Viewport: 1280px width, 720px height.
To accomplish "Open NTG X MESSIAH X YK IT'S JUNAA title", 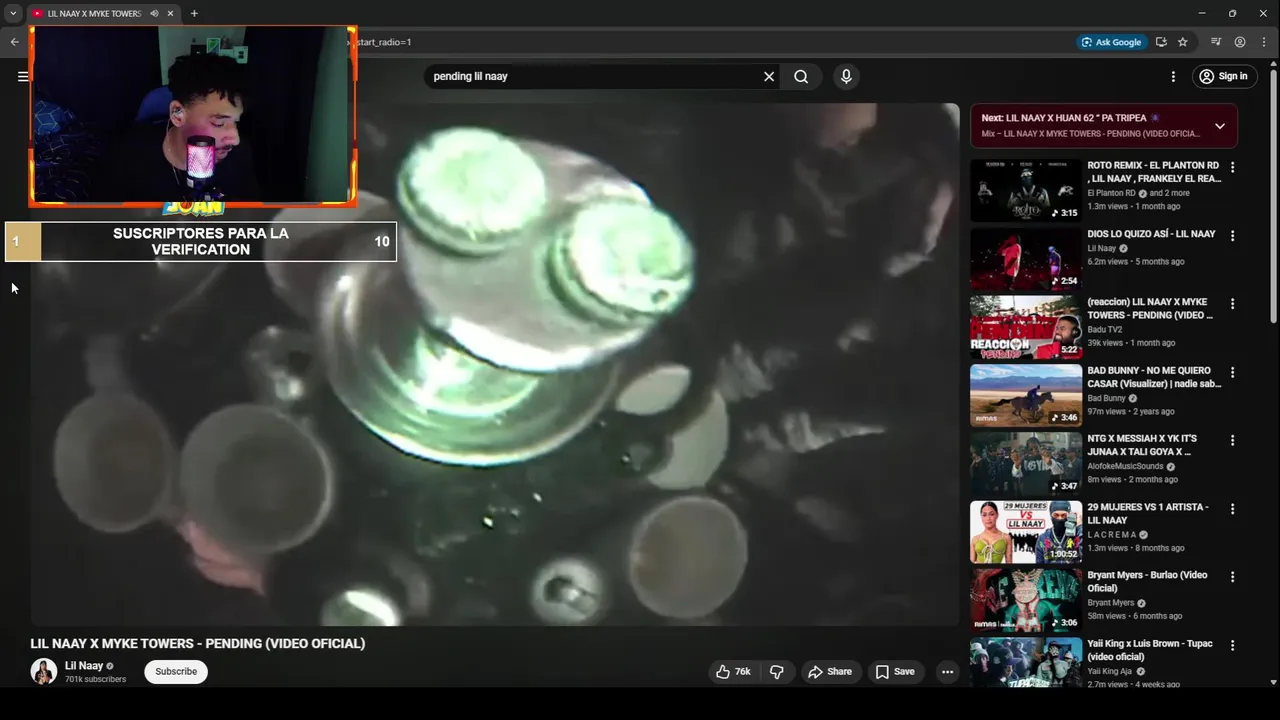I will (1142, 445).
